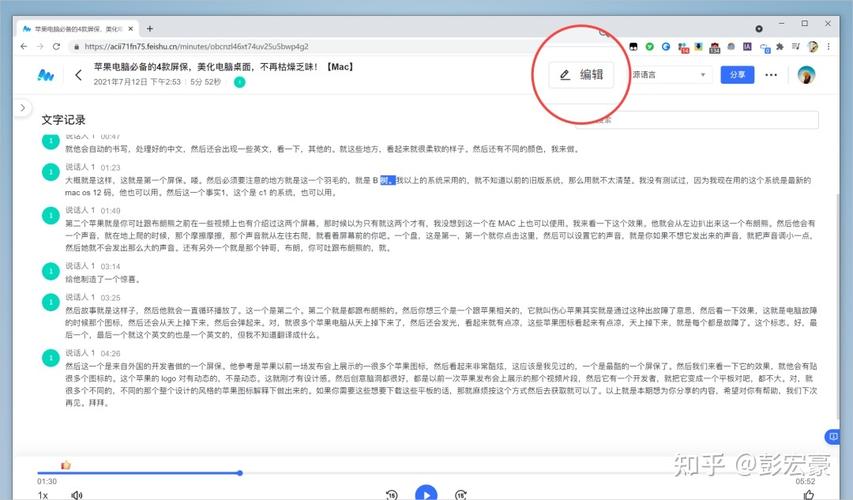Click the paragraph 给他制造了一个惊喜。
853x500 pixels.
pyautogui.click(x=103, y=279)
